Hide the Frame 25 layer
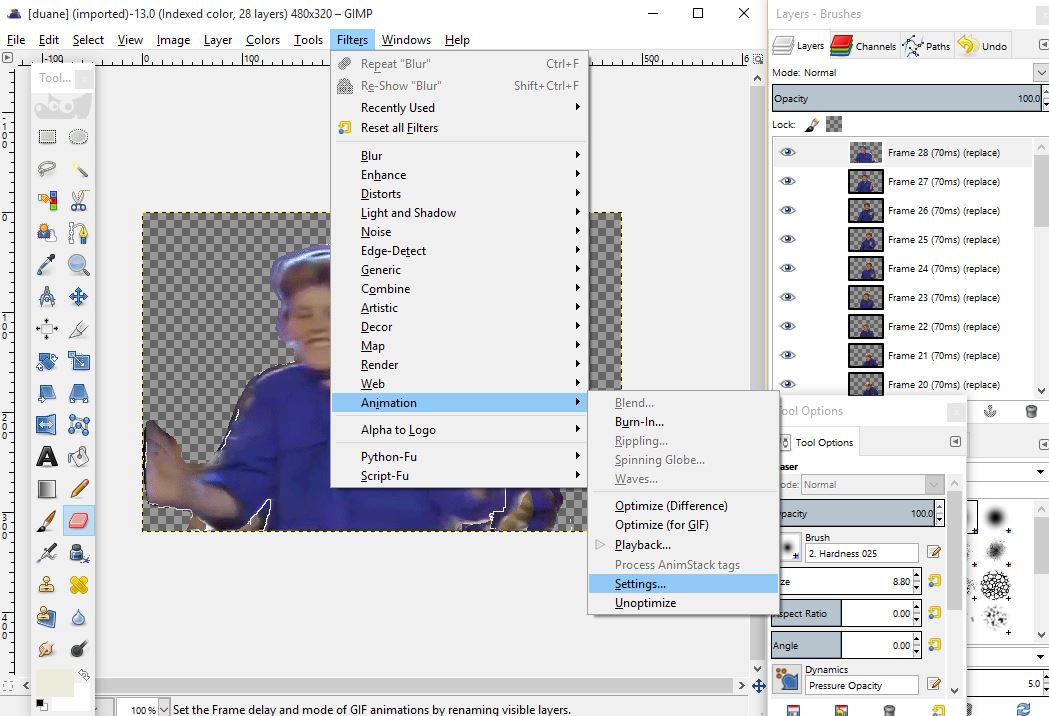1049x716 pixels. (788, 240)
